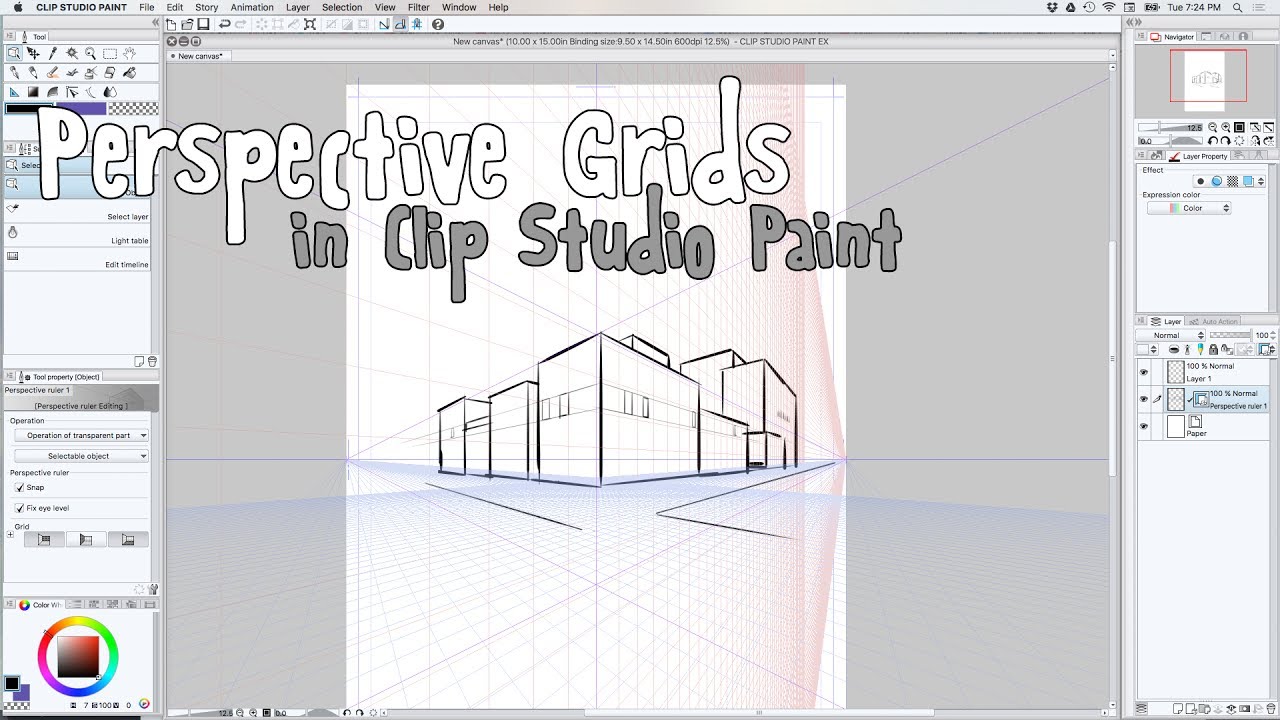Toggle the Snap checkbox
The width and height of the screenshot is (1280, 720).
pyautogui.click(x=19, y=487)
